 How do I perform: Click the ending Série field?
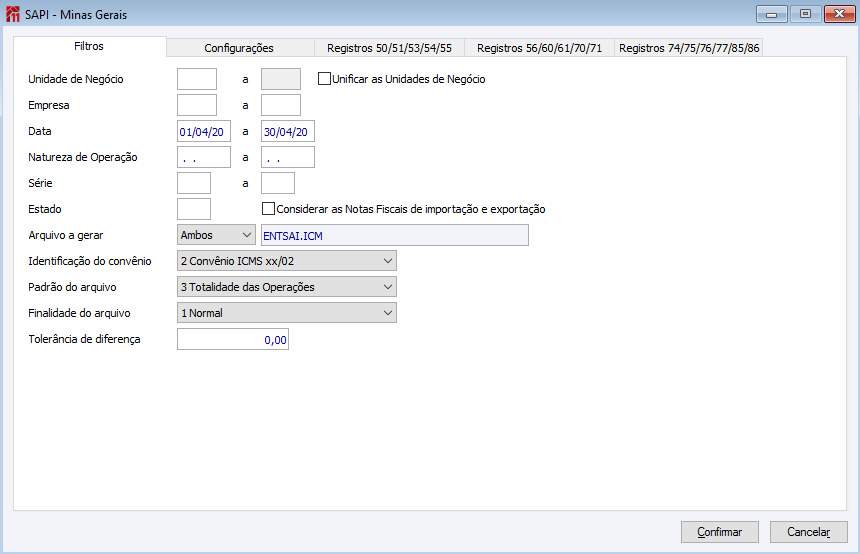[278, 183]
